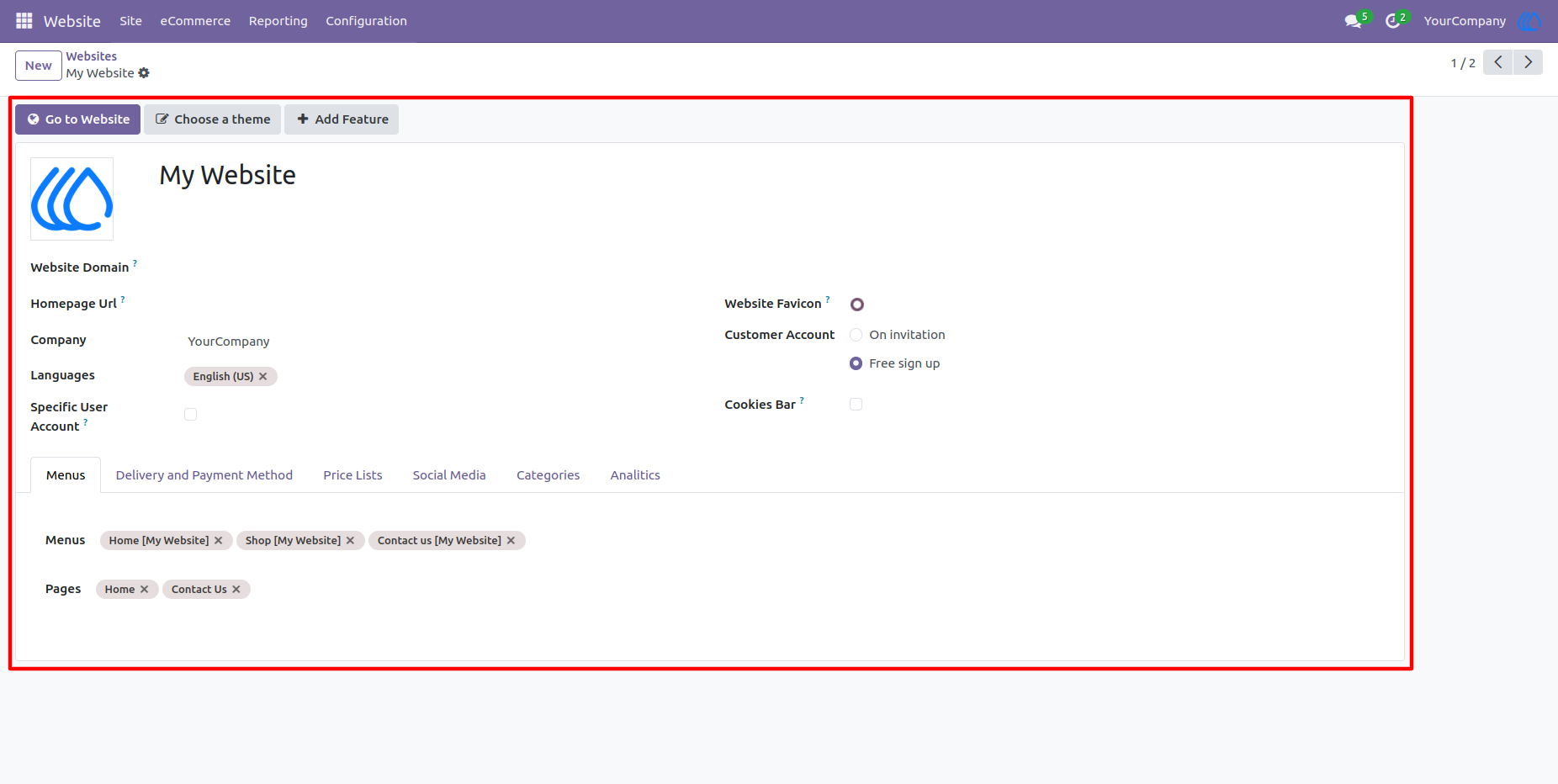
Task: Go to next record arrow
Action: coord(1528,62)
